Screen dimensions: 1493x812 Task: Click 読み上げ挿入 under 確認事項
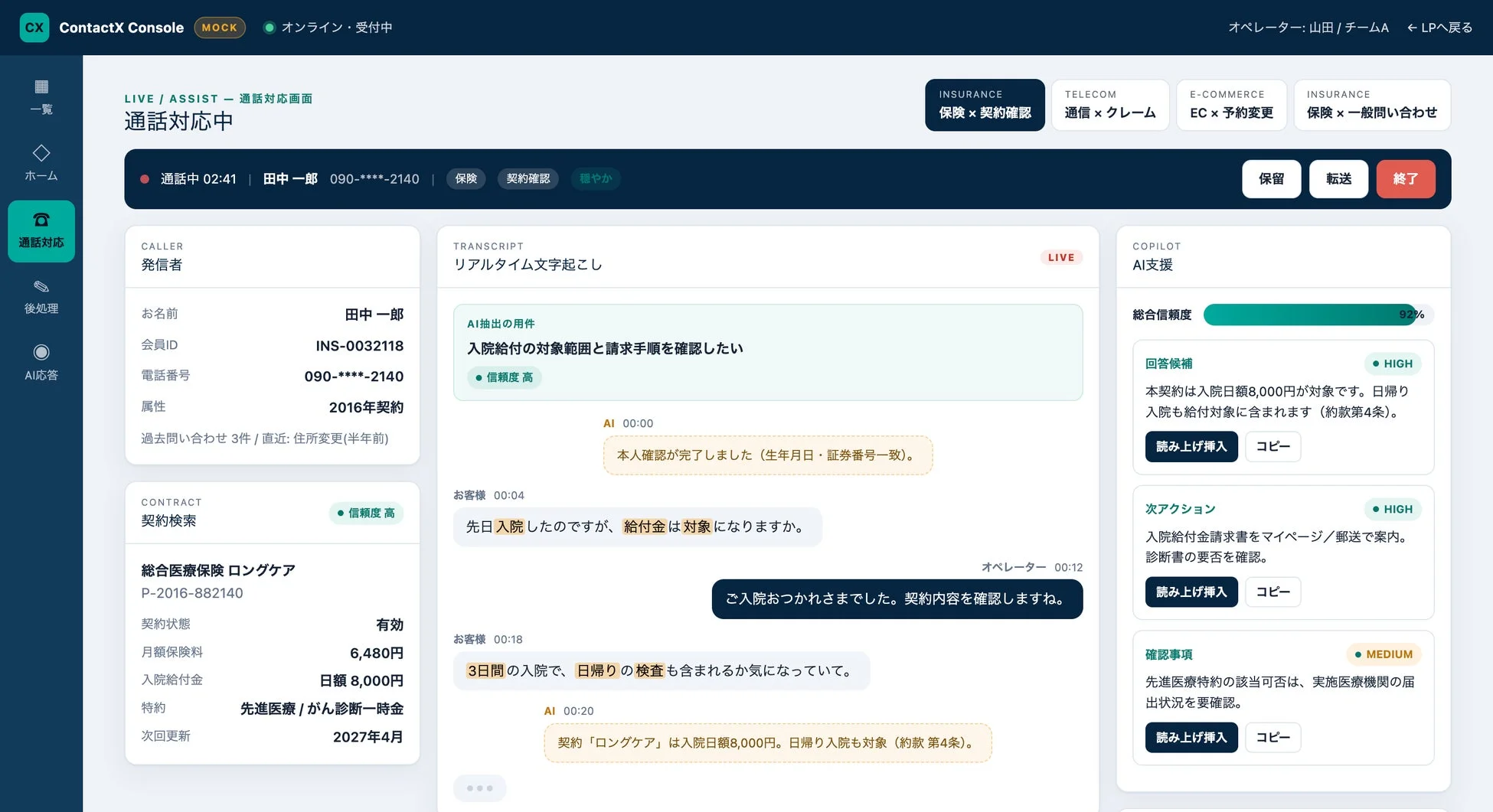(x=1191, y=737)
